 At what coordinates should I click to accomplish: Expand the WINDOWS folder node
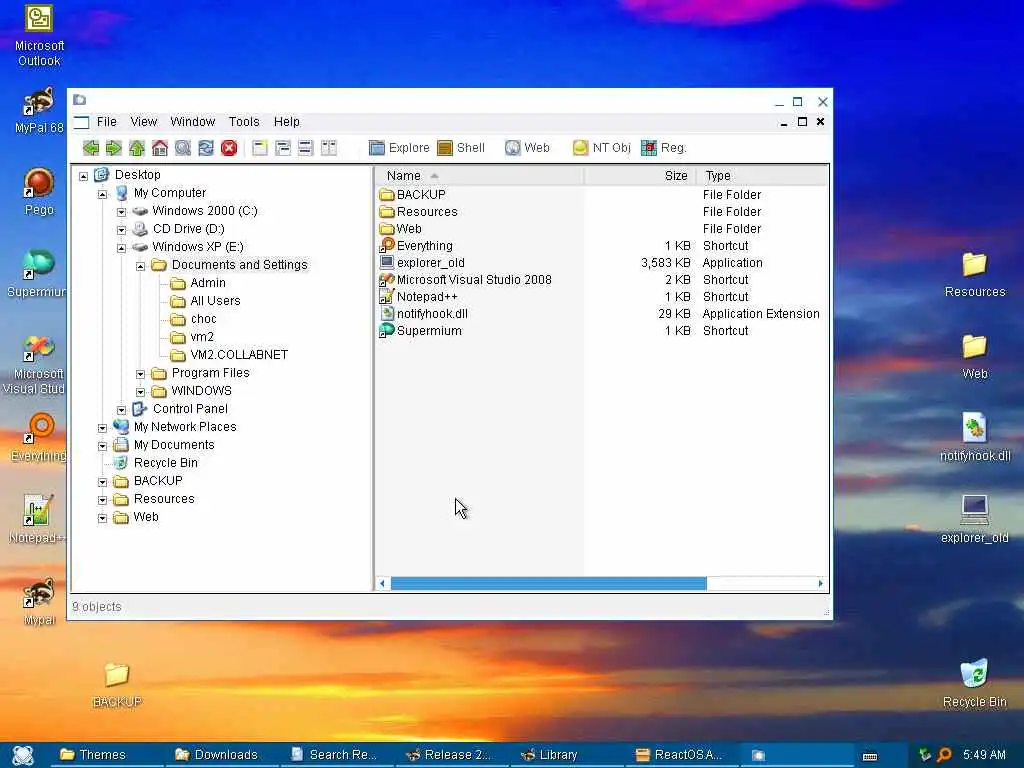(140, 392)
